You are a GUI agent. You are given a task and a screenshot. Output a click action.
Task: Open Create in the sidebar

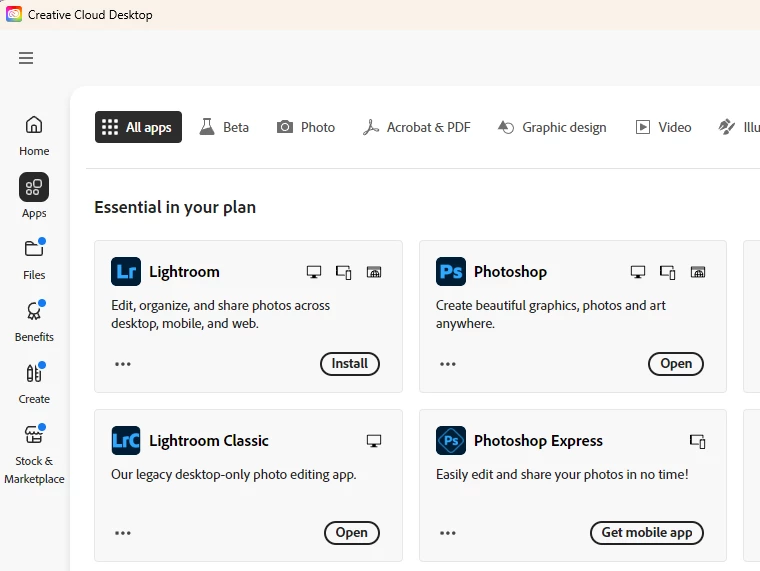(x=34, y=383)
